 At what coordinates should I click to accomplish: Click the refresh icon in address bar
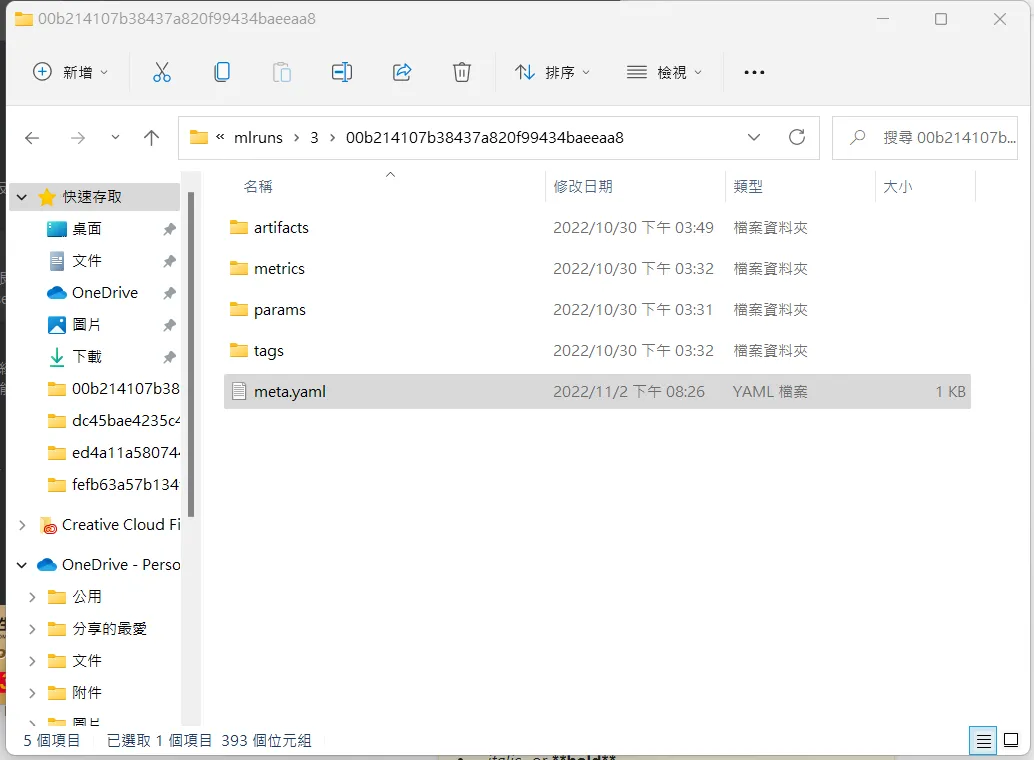pyautogui.click(x=797, y=137)
